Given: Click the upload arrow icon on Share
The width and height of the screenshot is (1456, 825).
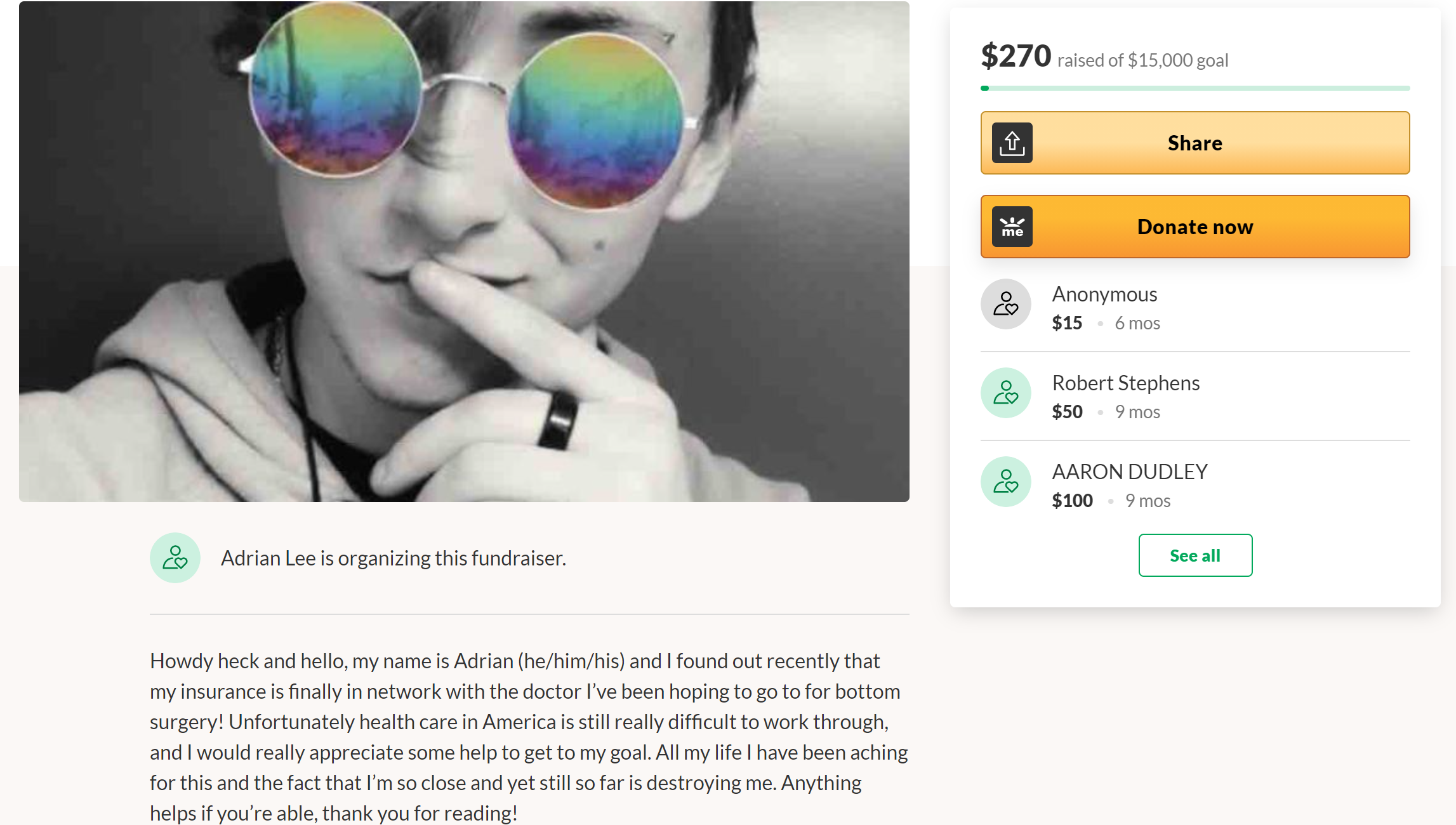Looking at the screenshot, I should (x=1012, y=143).
